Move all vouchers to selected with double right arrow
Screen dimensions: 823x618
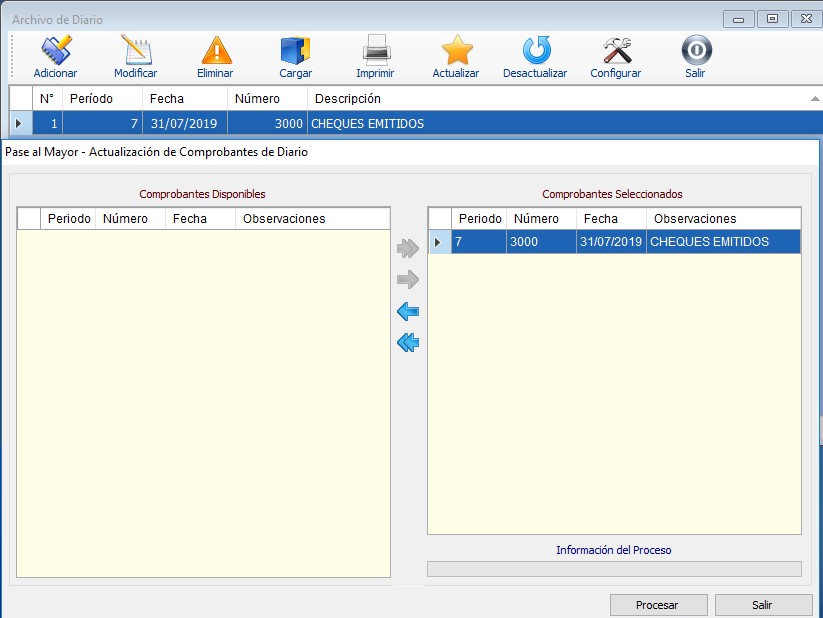coord(408,248)
